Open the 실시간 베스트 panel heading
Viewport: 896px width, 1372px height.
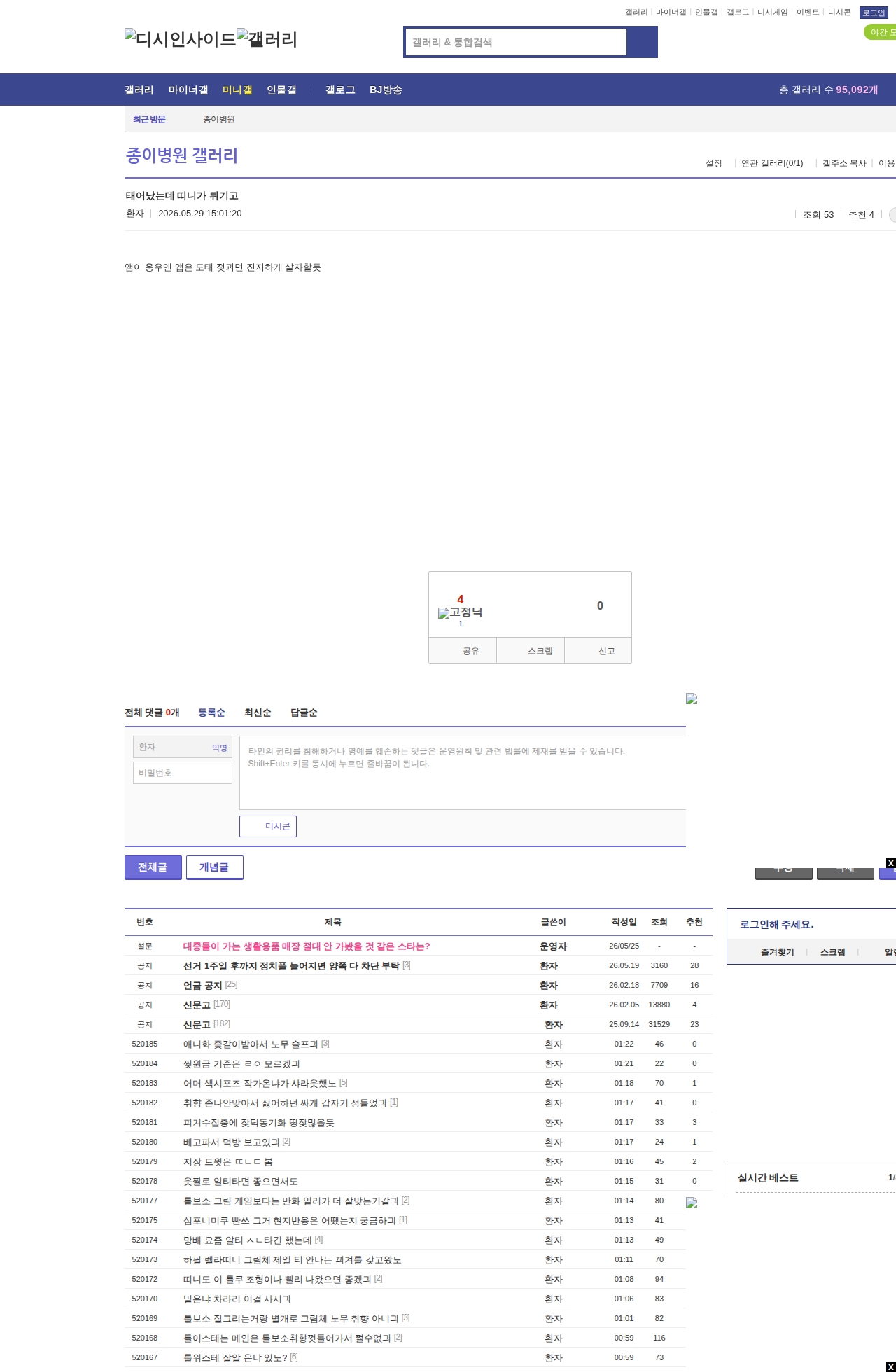click(x=768, y=1177)
